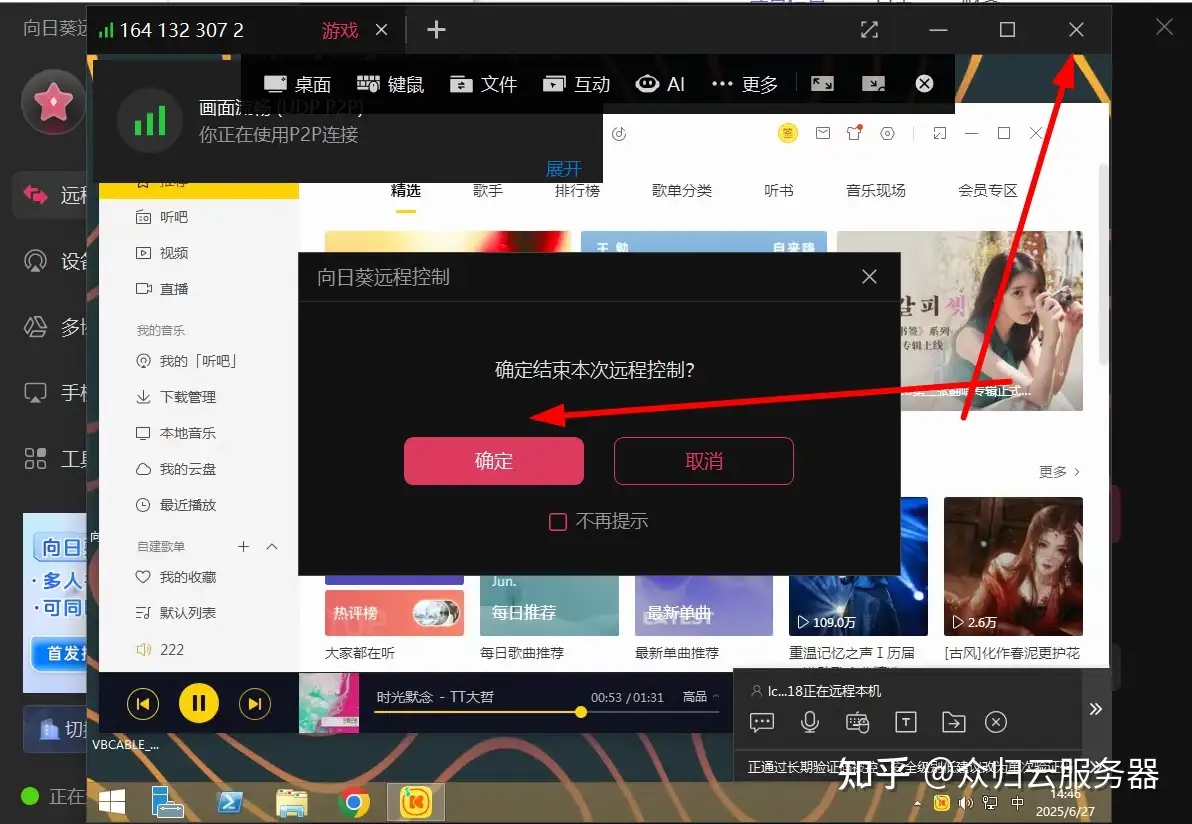The height and width of the screenshot is (824, 1192).
Task: Open the AI feature in the remote toolbar
Action: coord(660,84)
